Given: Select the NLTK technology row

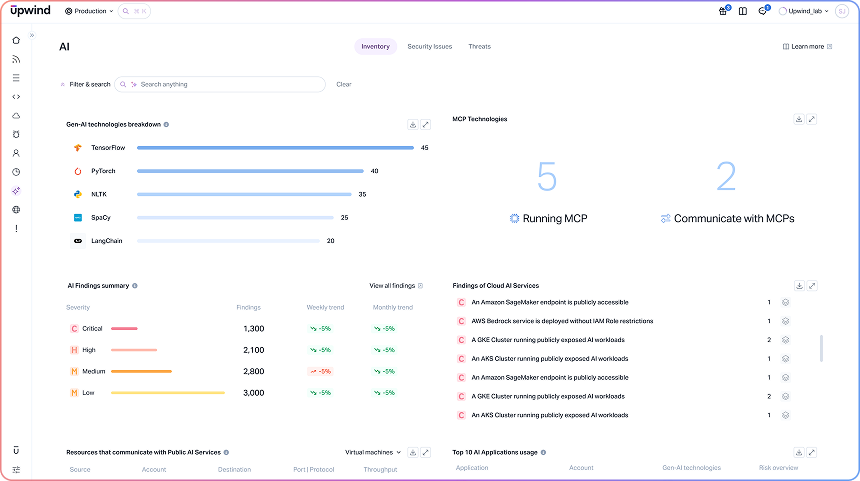Looking at the screenshot, I should [x=219, y=194].
